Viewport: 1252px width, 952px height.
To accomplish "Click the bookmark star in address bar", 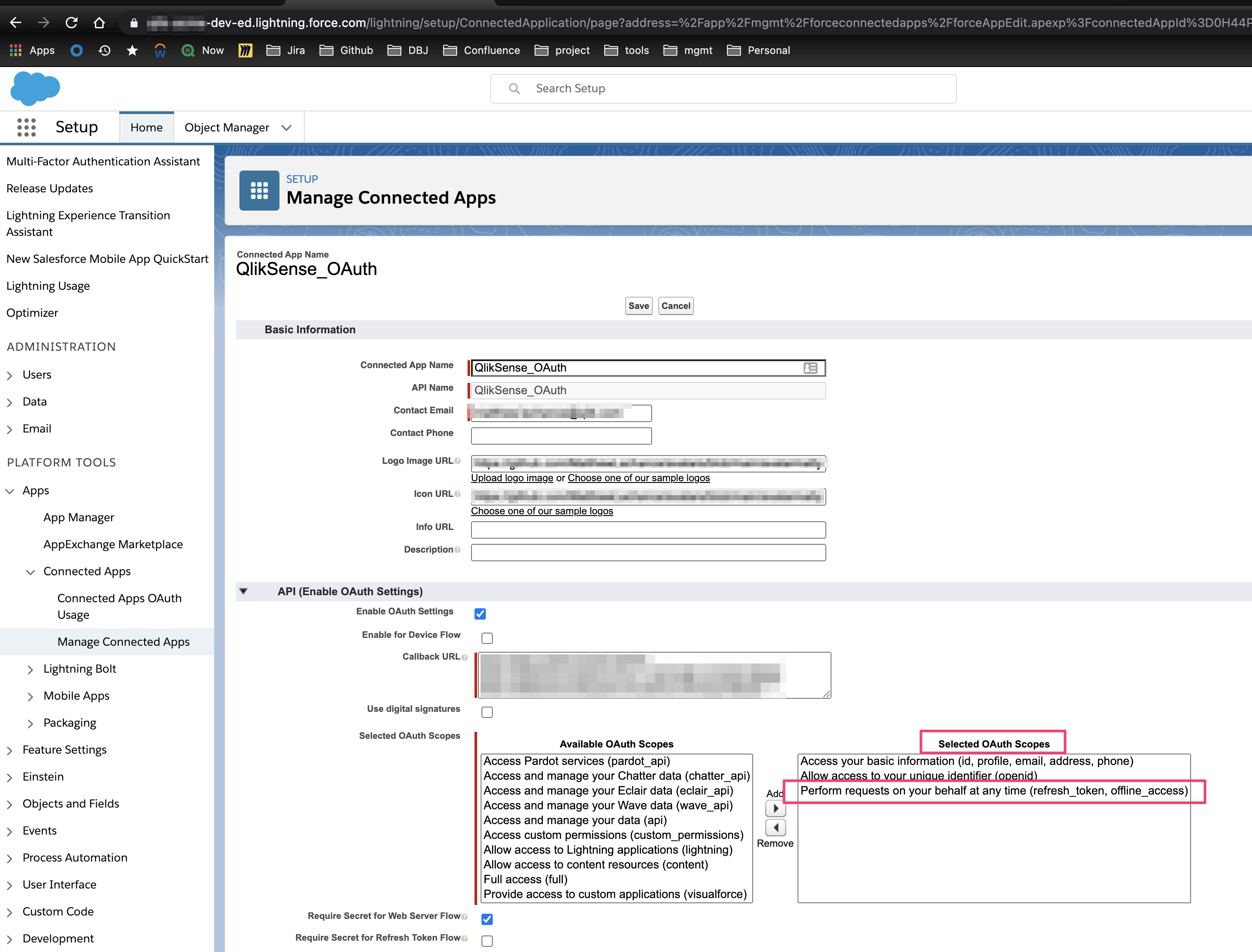I will click(x=132, y=50).
